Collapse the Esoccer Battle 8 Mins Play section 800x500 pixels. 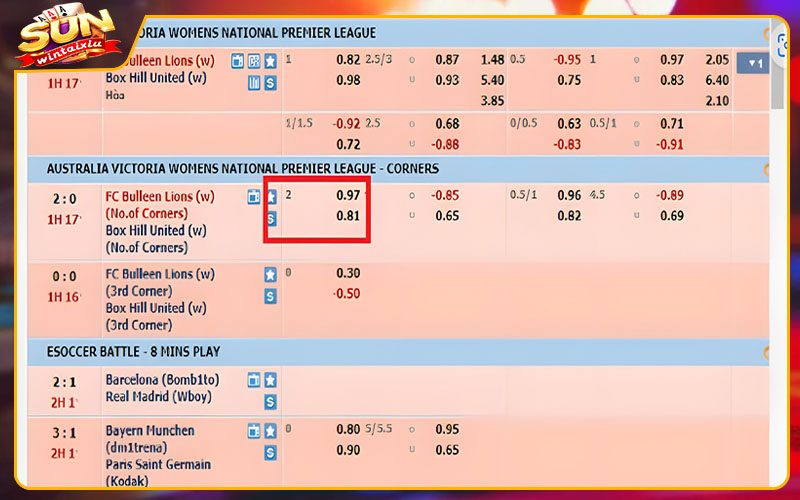[x=767, y=352]
